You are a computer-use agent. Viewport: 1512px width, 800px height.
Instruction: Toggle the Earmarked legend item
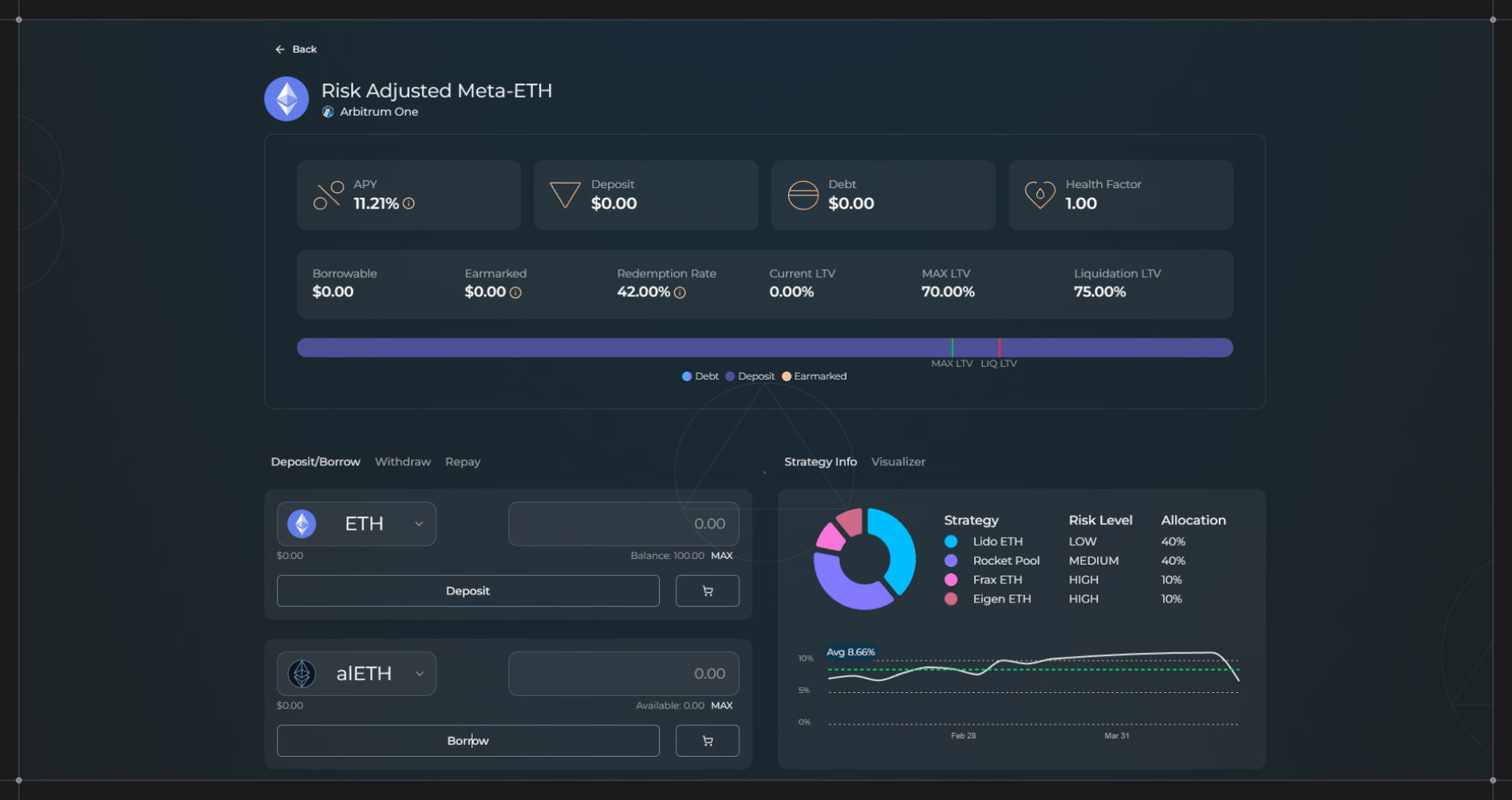813,376
